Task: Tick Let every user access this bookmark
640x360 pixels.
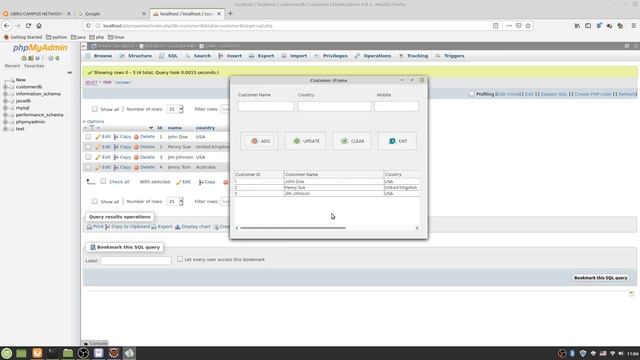Action: point(180,259)
